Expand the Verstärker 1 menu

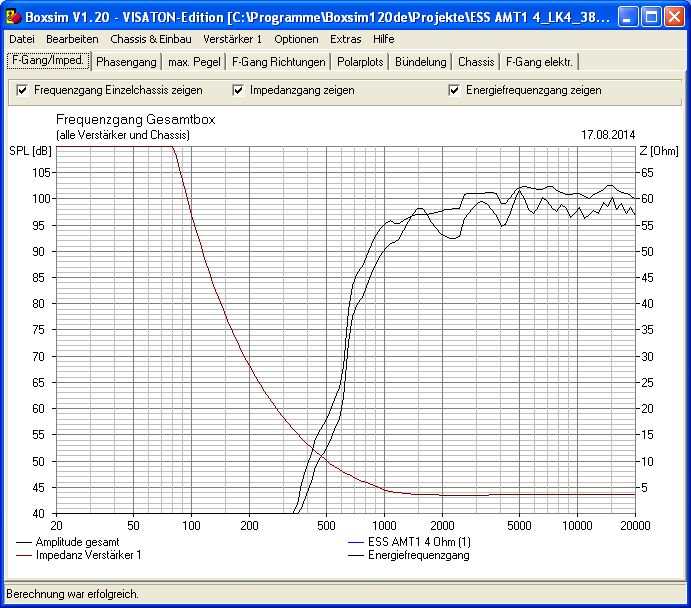[232, 39]
